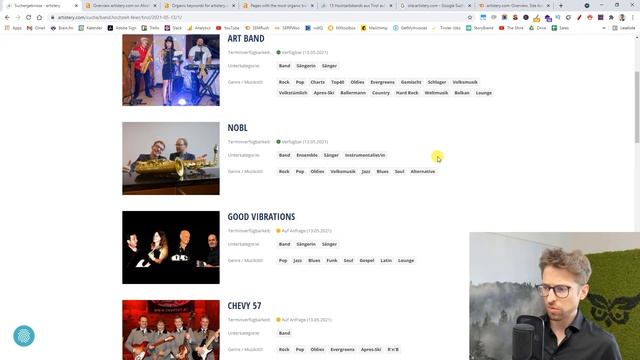Select the Evergreens genre tag of CHEVY 57
640x360 pixels.
342,349
